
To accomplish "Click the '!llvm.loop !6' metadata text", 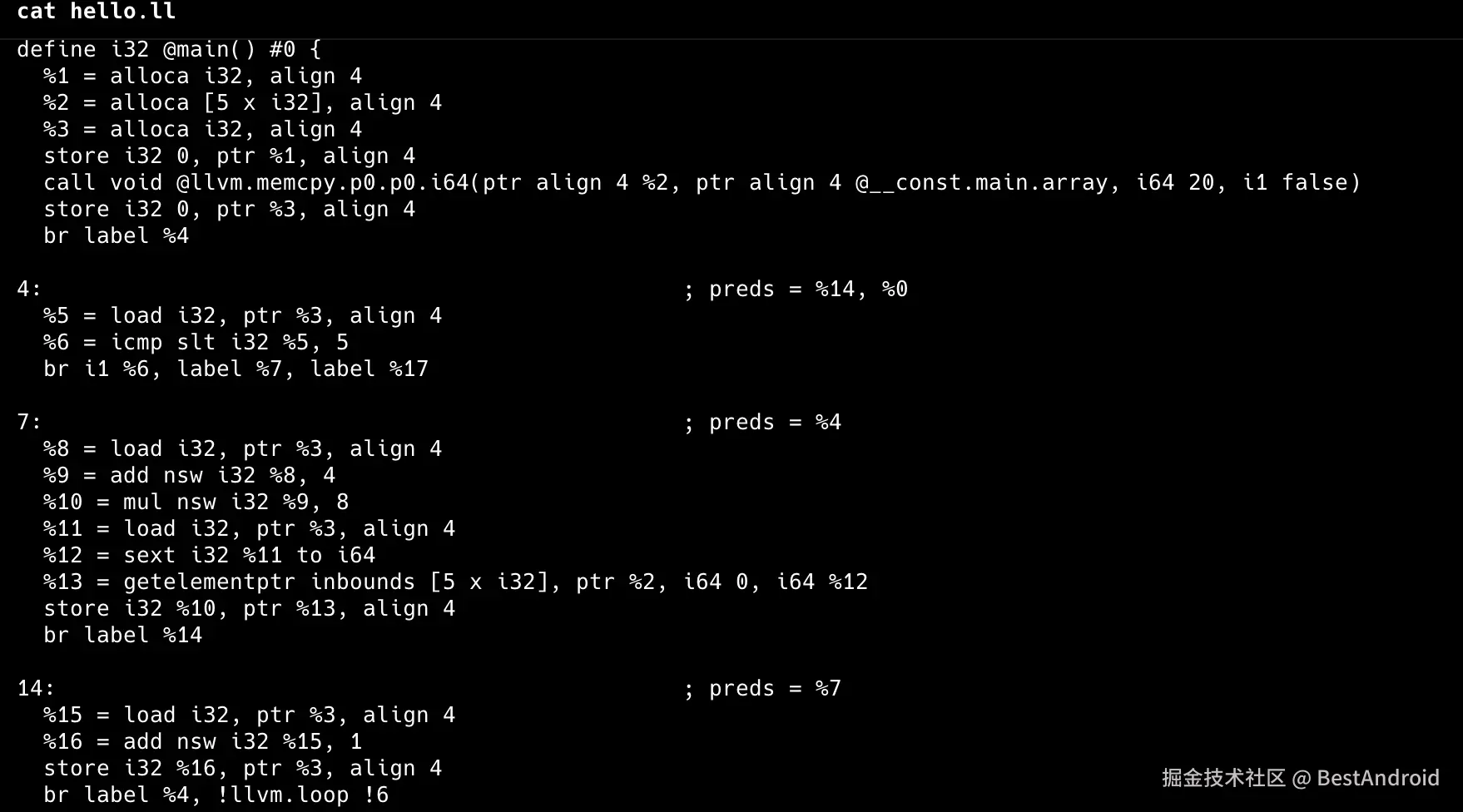I will pyautogui.click(x=303, y=795).
